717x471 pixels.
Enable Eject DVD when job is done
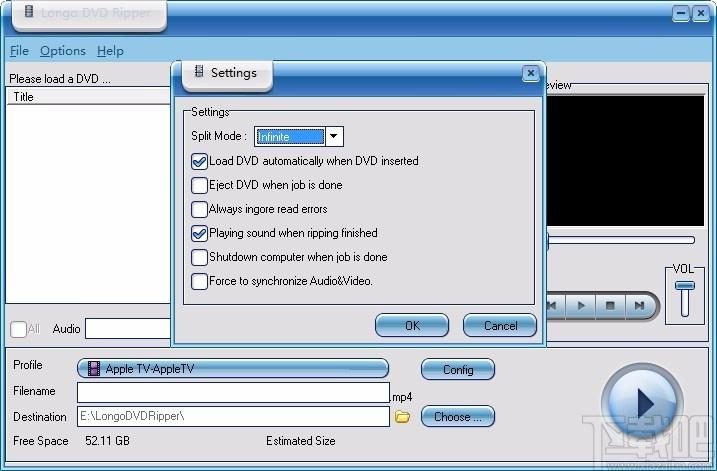click(x=199, y=185)
